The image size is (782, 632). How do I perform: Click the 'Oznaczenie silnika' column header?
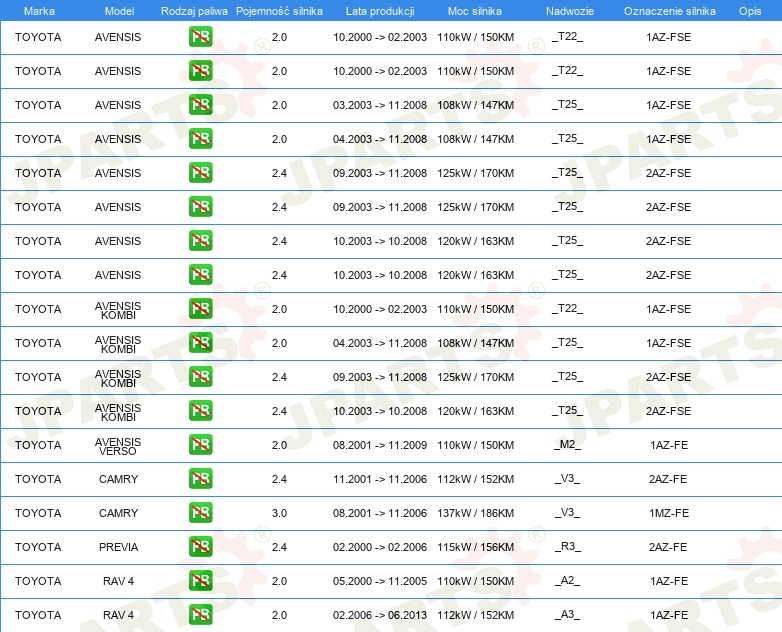669,11
